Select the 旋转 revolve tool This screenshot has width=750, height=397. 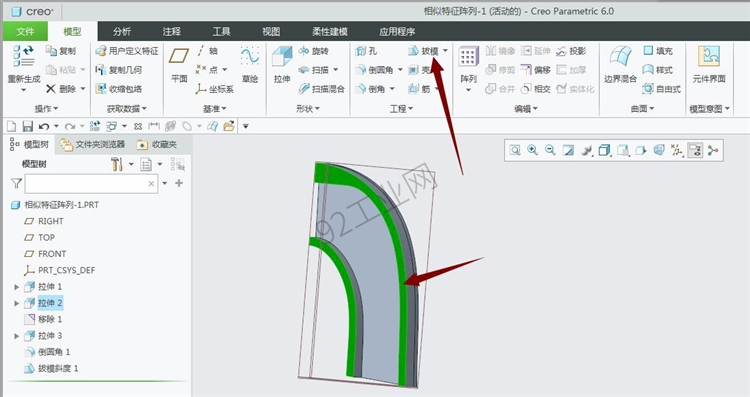click(x=314, y=51)
